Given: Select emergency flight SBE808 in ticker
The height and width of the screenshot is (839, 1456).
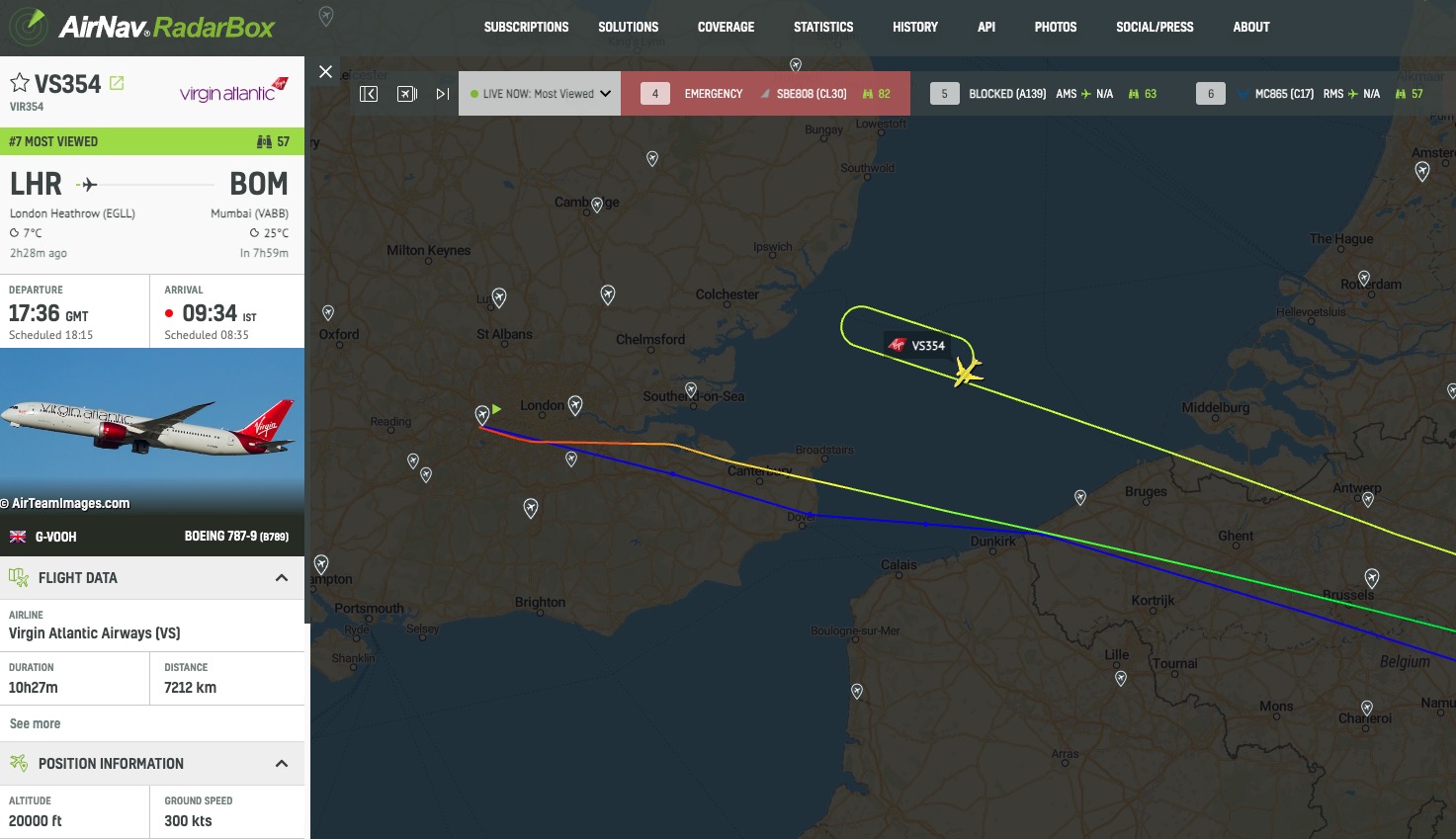Looking at the screenshot, I should click(x=765, y=94).
